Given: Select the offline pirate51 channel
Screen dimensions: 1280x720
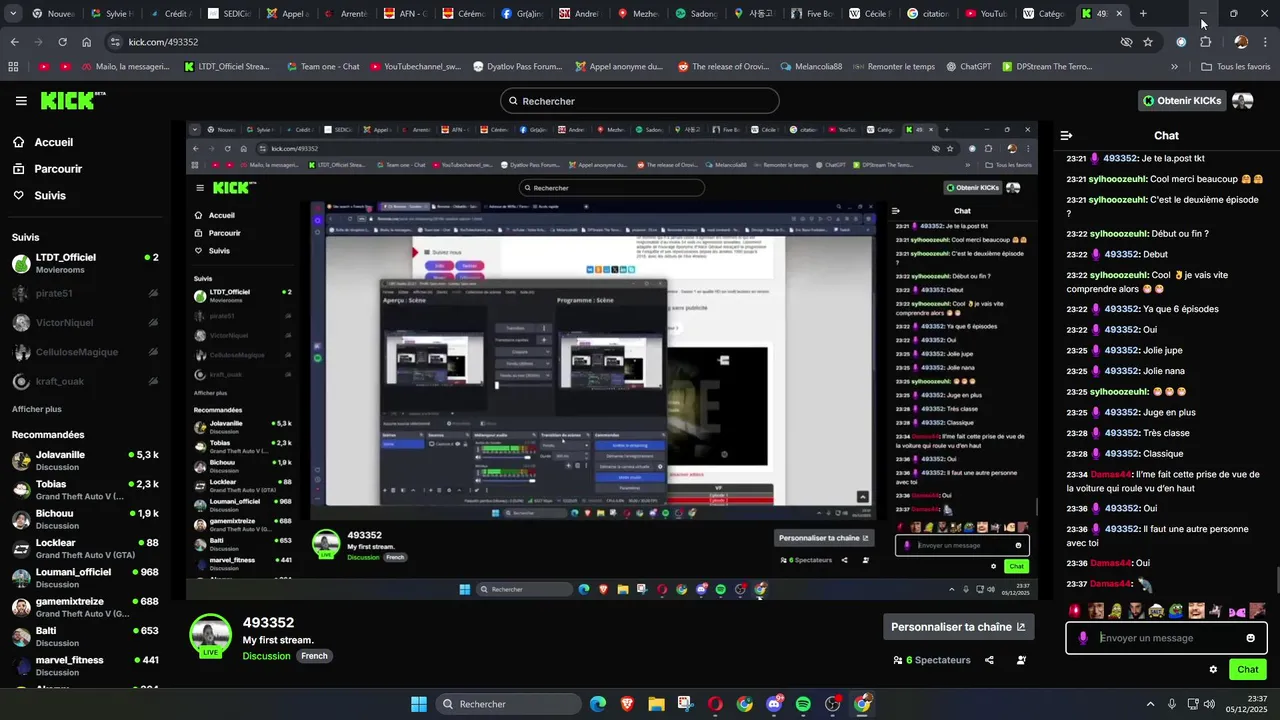Looking at the screenshot, I should click(85, 293).
